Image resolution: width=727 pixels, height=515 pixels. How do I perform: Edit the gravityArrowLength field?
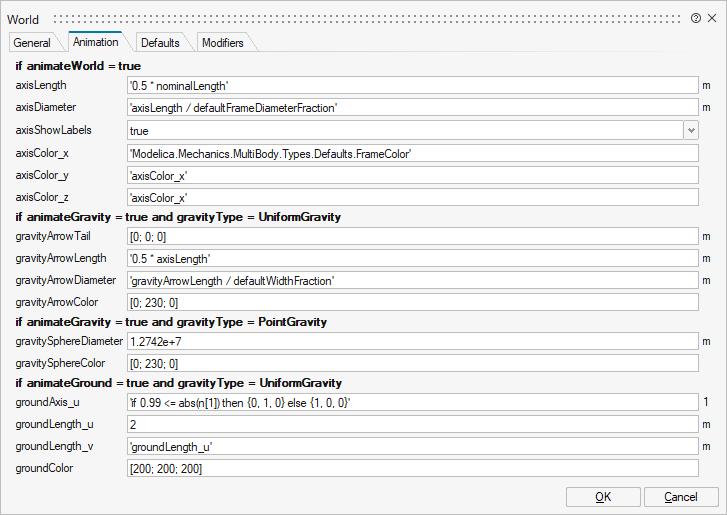411,259
